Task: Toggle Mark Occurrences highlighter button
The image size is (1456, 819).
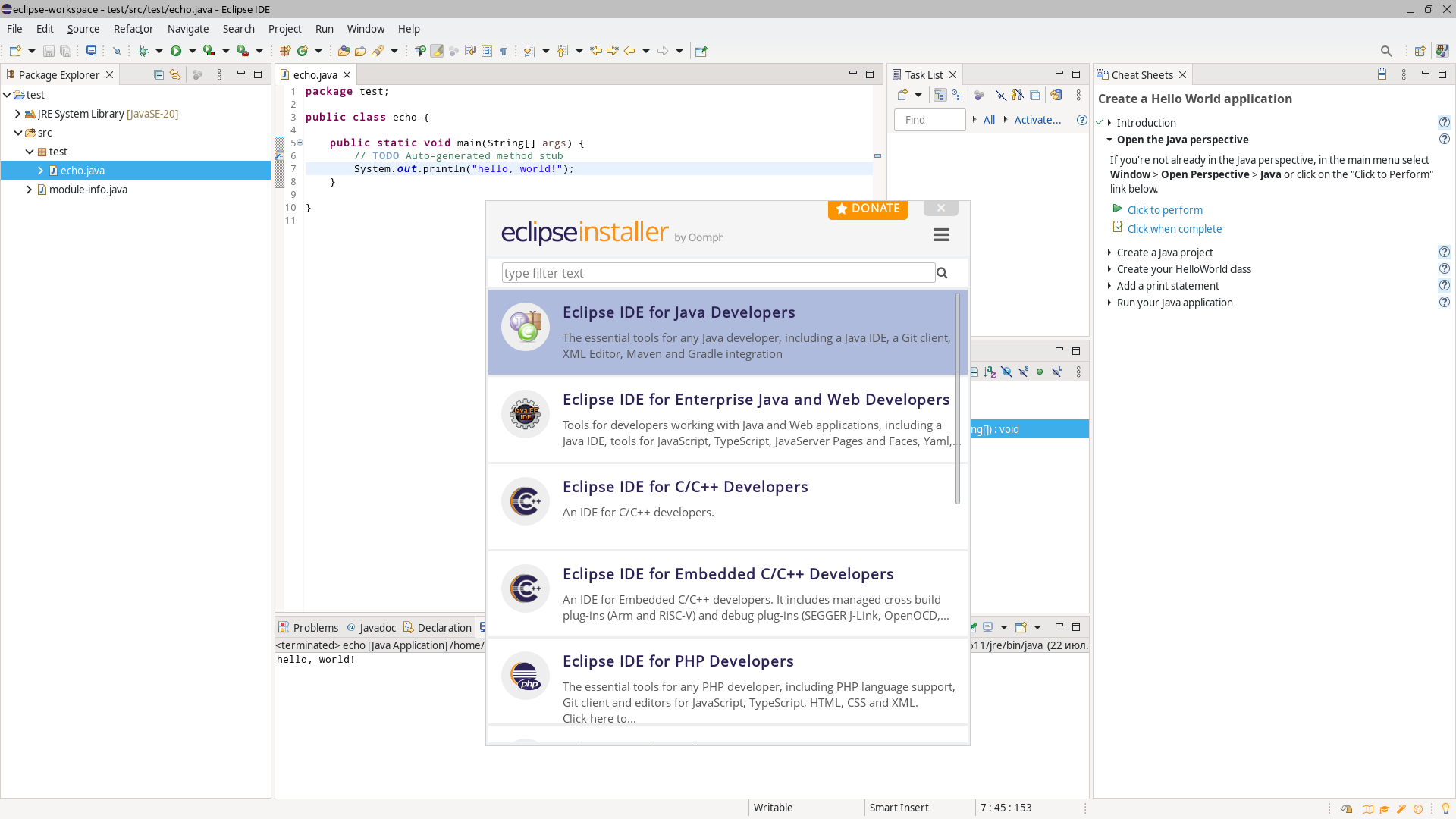Action: (x=437, y=51)
